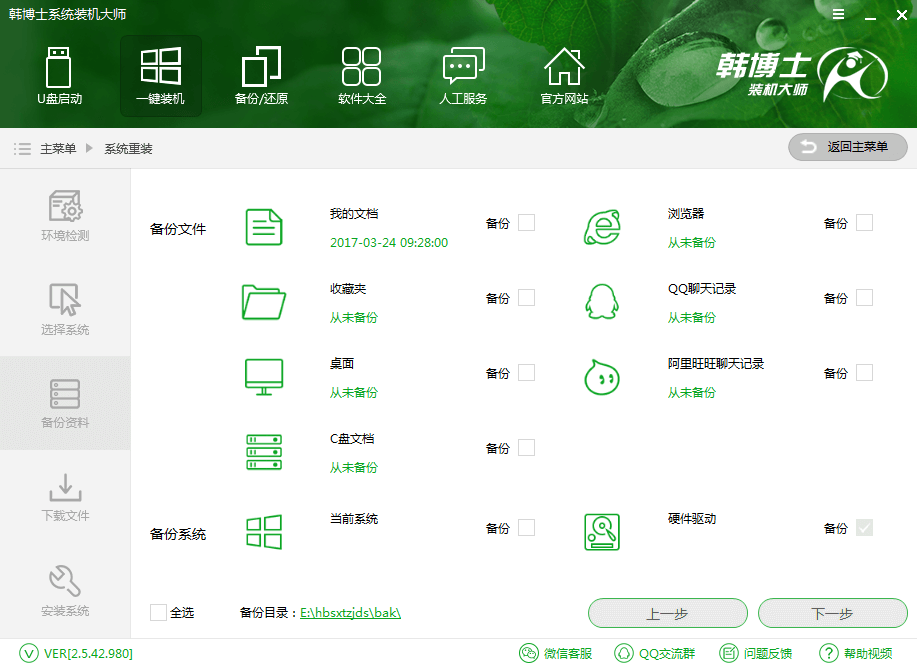
Task: Check backup for 当前系统
Action: [526, 527]
